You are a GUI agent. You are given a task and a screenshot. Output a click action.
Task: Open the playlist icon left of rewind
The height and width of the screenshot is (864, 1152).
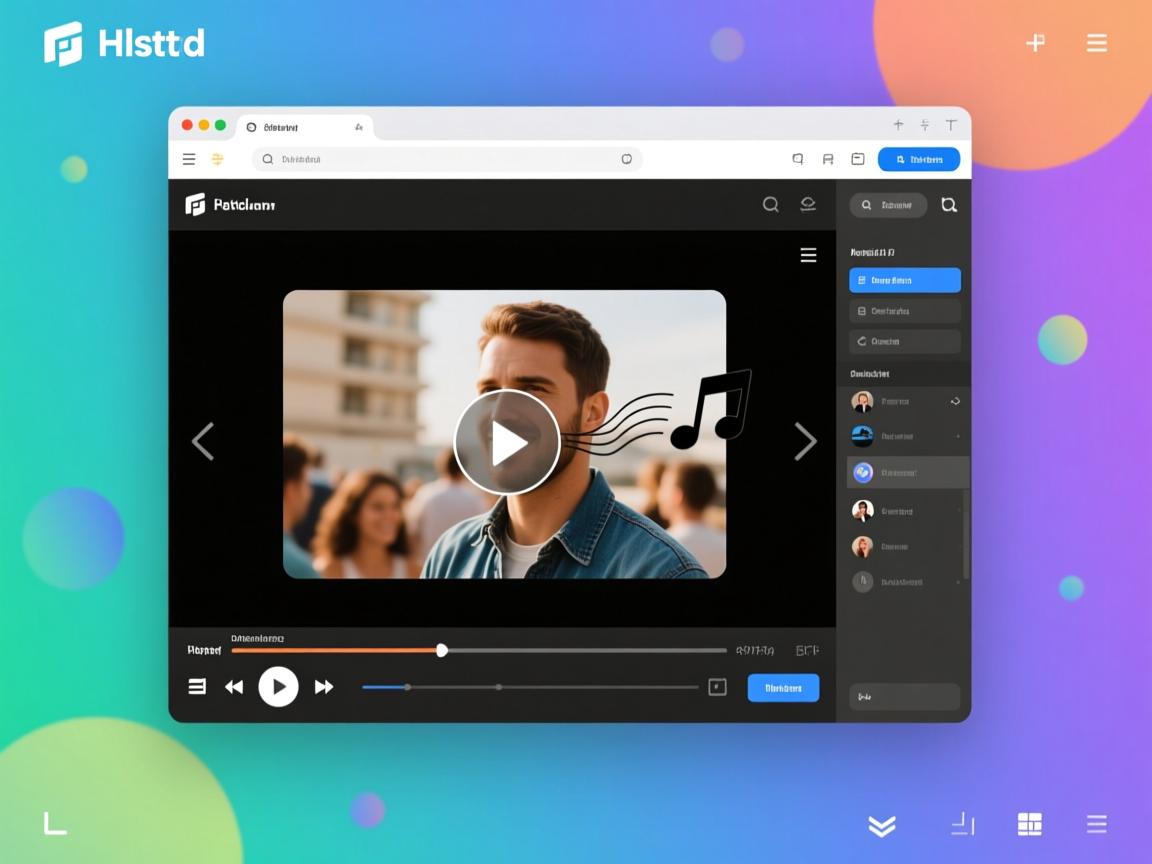click(197, 687)
